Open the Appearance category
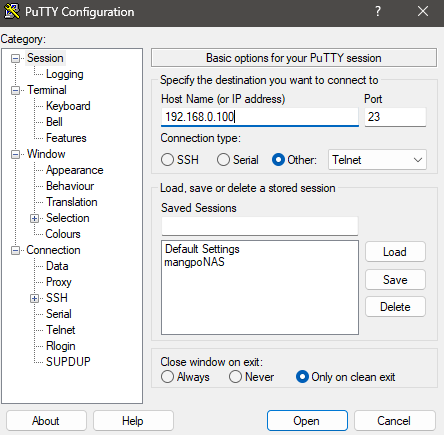The height and width of the screenshot is (435, 444). click(75, 170)
